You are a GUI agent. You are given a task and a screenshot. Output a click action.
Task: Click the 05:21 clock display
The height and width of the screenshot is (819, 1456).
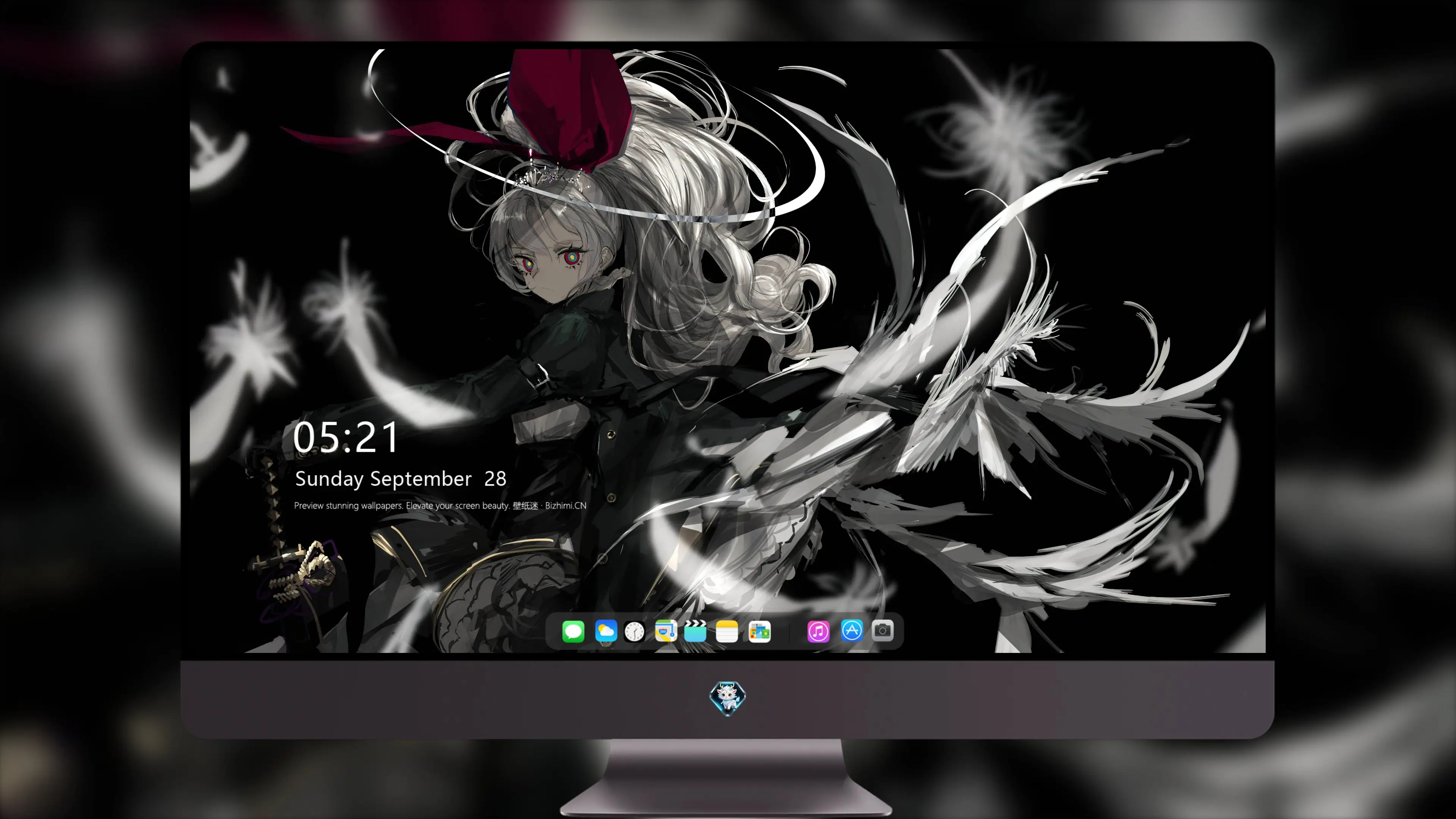point(345,437)
